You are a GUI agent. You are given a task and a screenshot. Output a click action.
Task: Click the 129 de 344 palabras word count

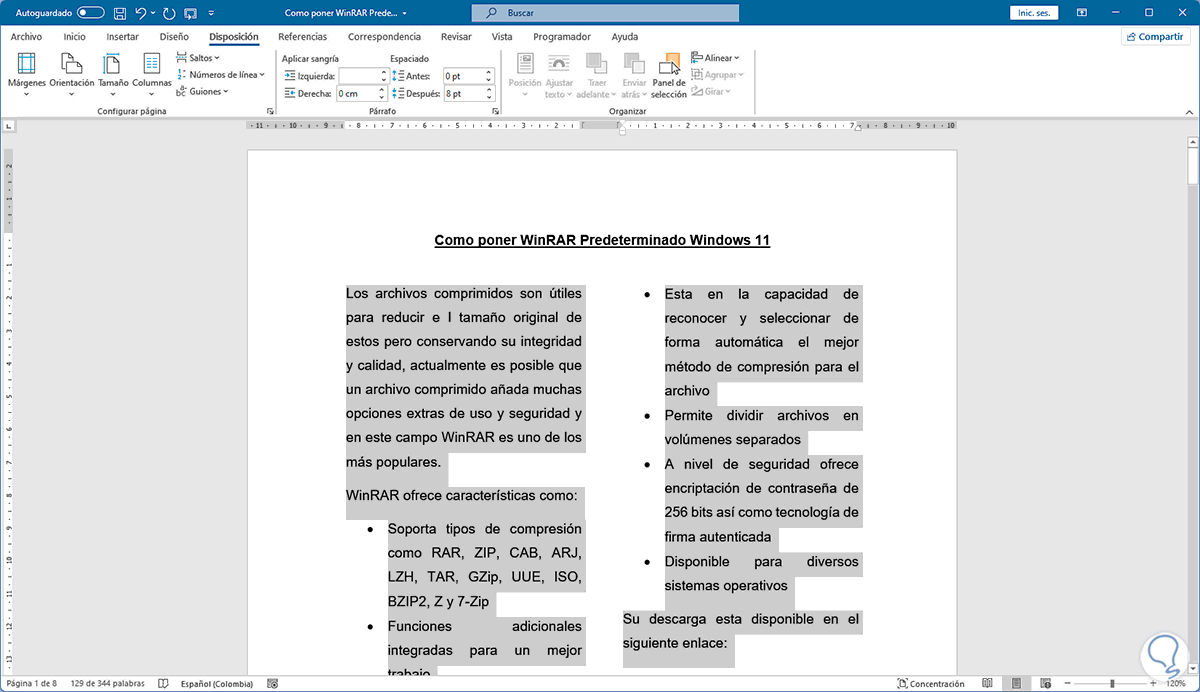(x=108, y=684)
